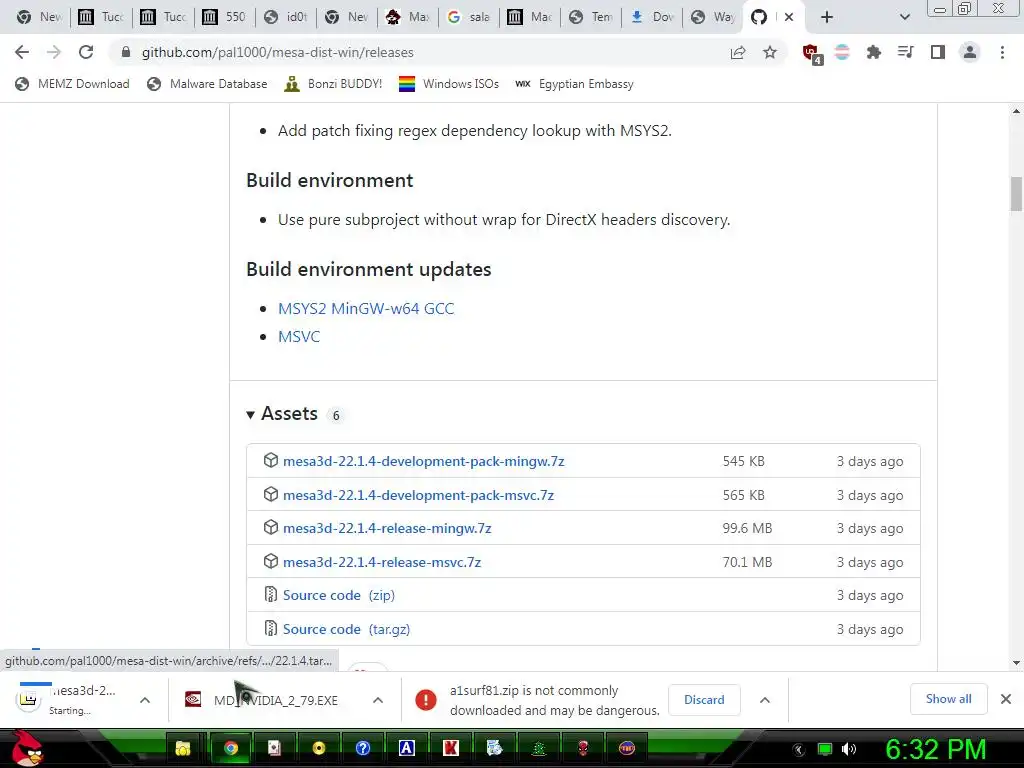
Task: Select the '545 KB' file size text
Action: coord(743,461)
